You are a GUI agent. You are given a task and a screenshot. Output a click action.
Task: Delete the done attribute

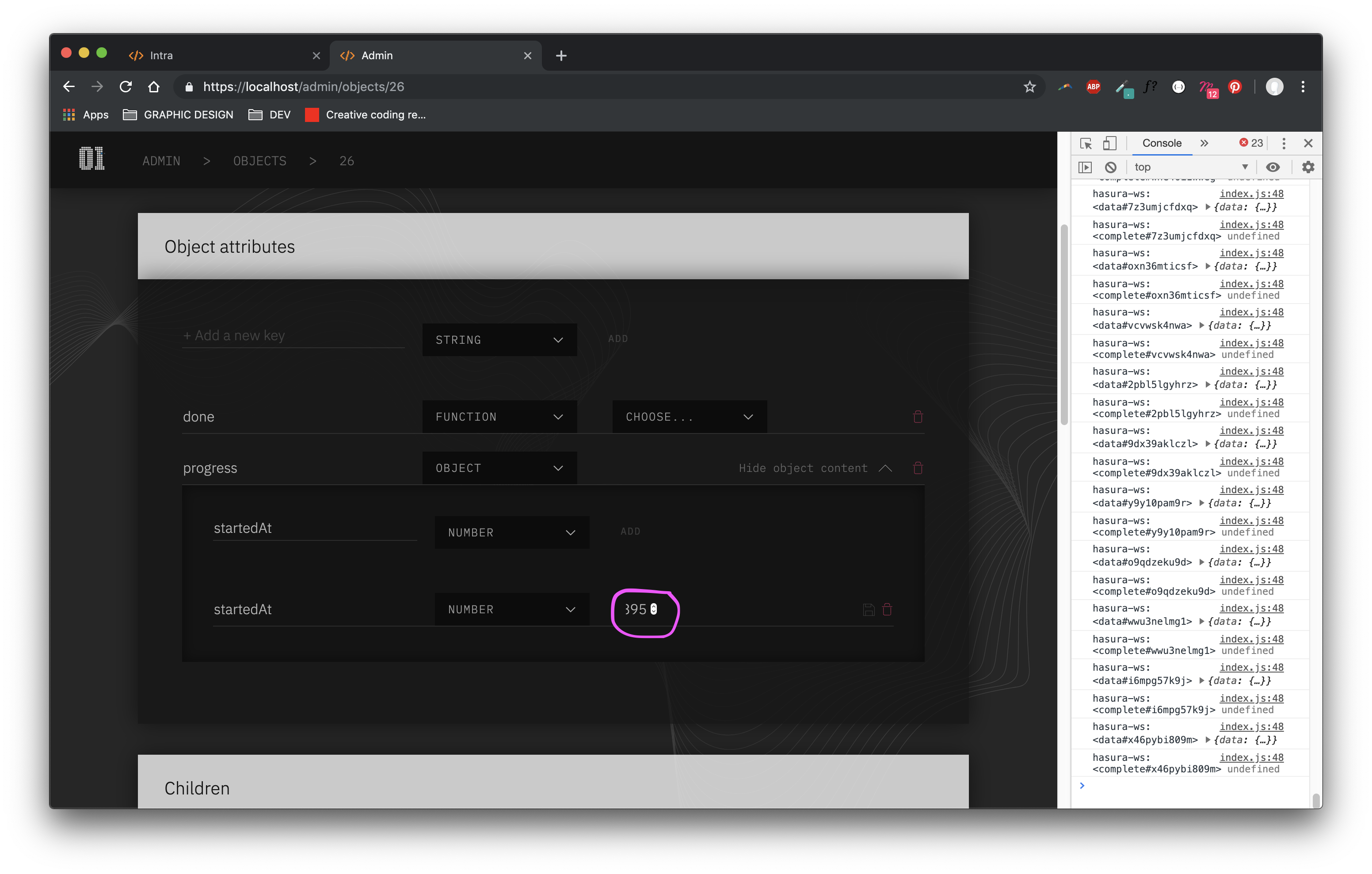(x=917, y=417)
